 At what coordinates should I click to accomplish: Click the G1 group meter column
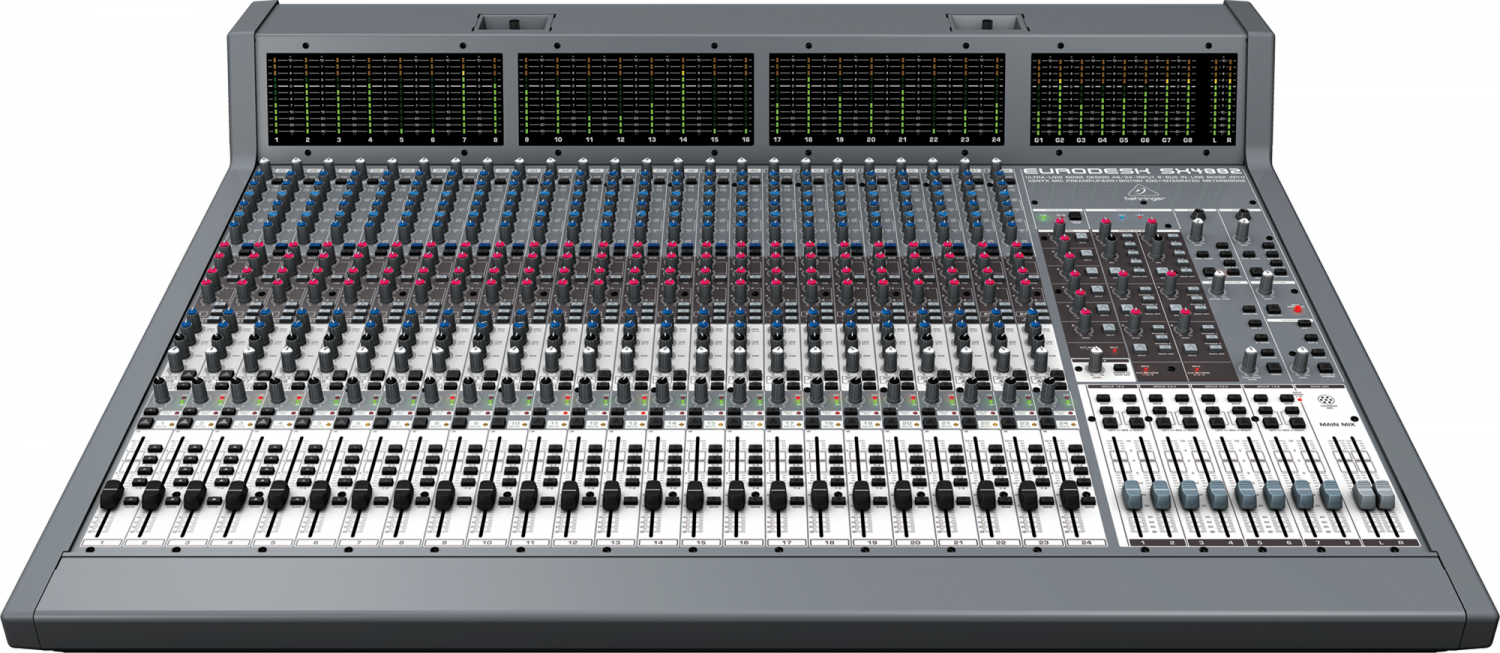tap(1040, 100)
